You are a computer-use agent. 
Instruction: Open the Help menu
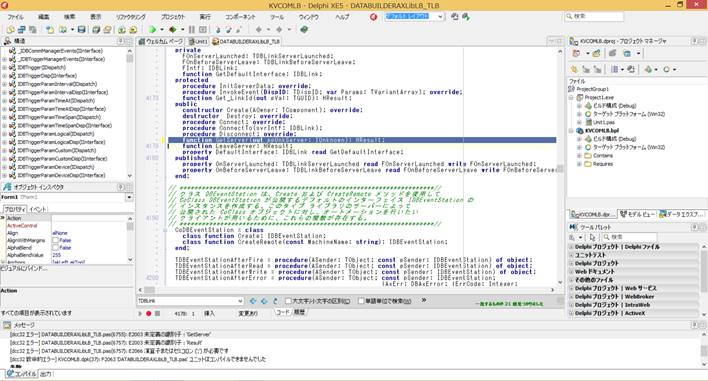pos(342,17)
